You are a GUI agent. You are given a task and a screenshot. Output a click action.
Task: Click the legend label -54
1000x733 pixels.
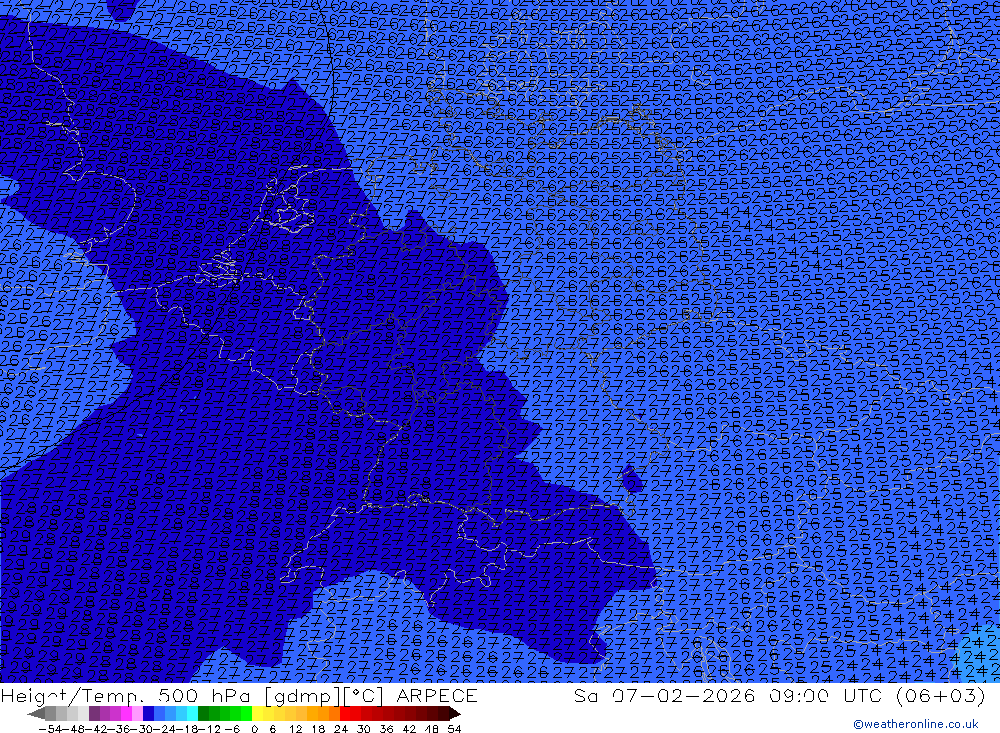point(50,729)
